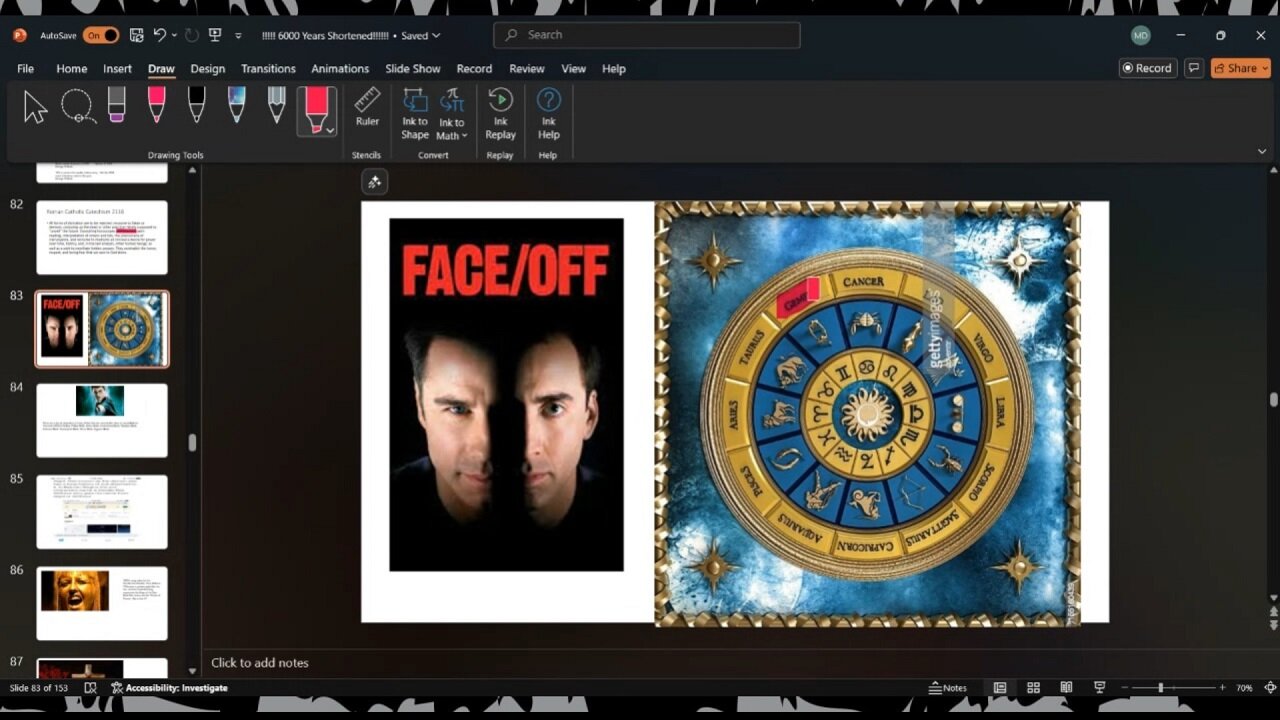Open the Transitions tab
This screenshot has width=1280, height=720.
coord(268,69)
